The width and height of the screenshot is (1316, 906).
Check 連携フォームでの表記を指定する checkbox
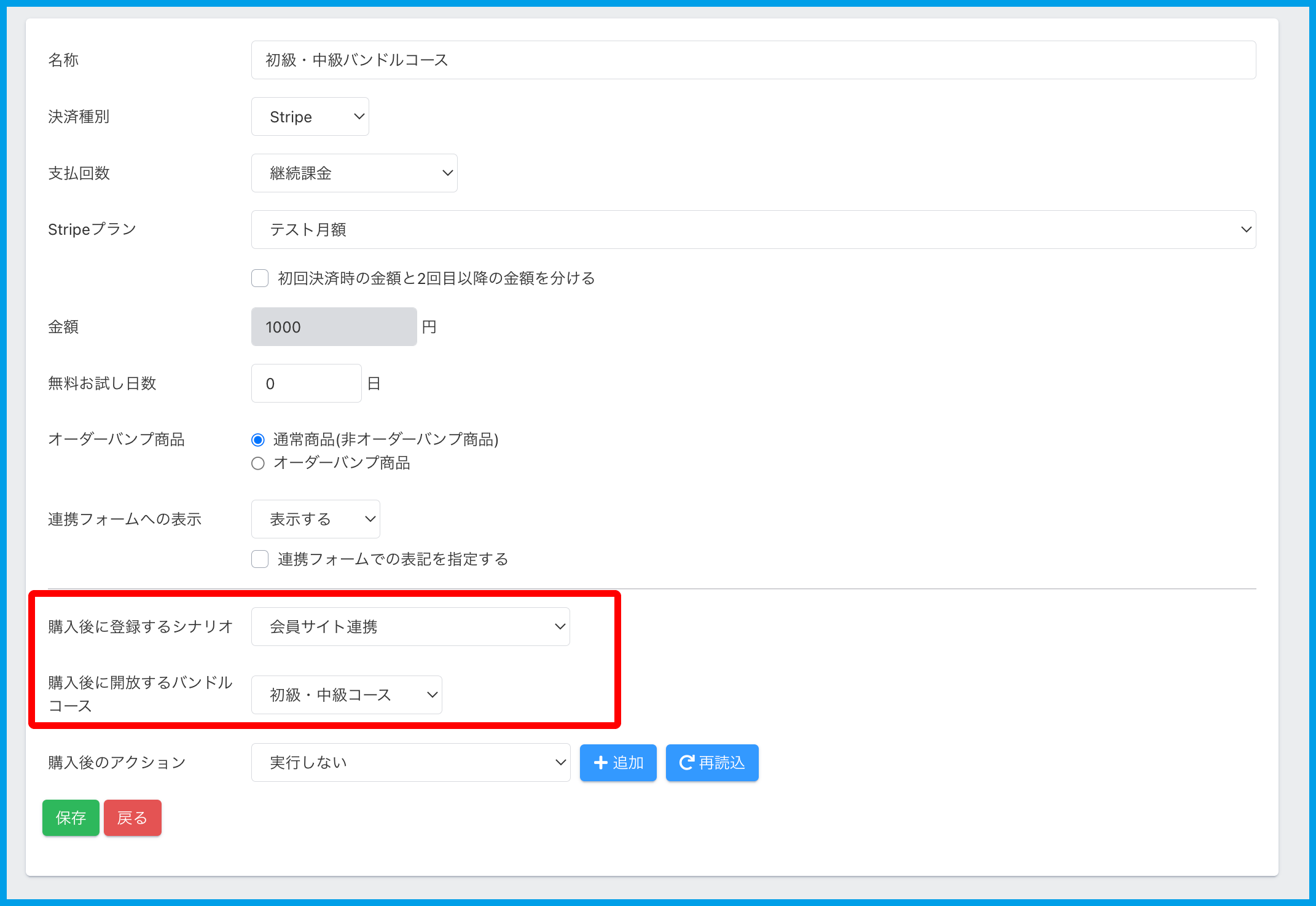click(260, 559)
